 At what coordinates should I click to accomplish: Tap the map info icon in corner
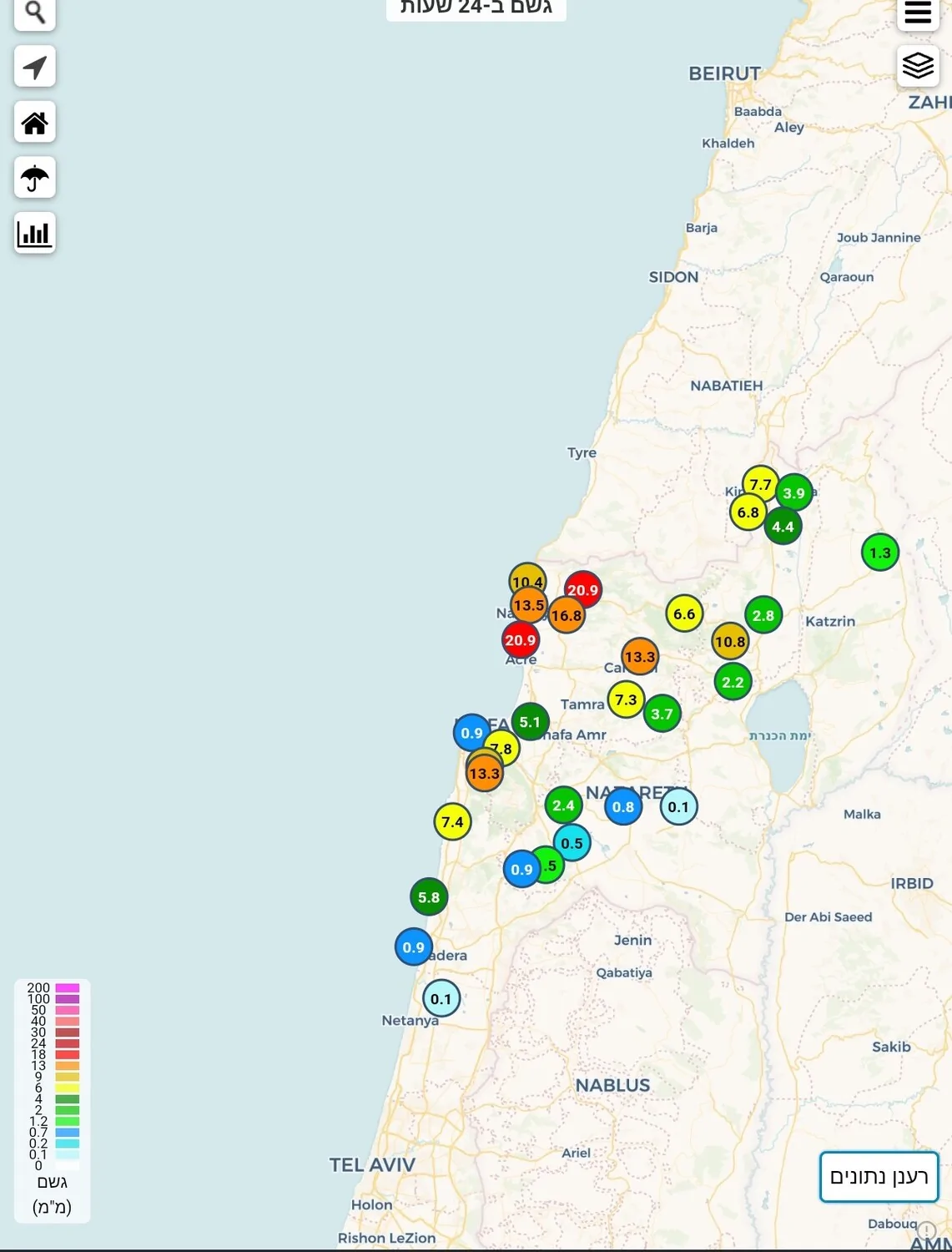pyautogui.click(x=926, y=1230)
